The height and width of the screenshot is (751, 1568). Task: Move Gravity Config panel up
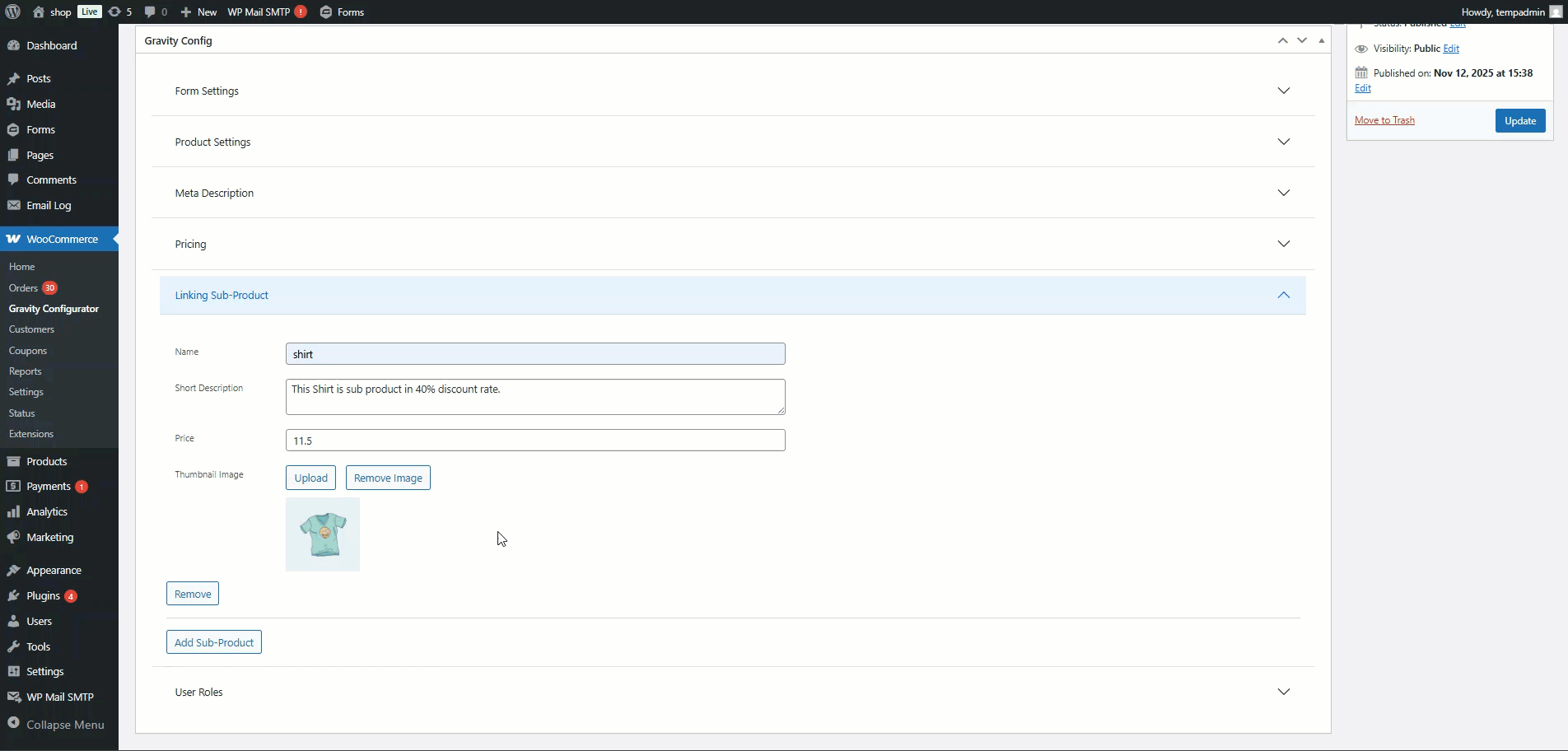(1282, 40)
